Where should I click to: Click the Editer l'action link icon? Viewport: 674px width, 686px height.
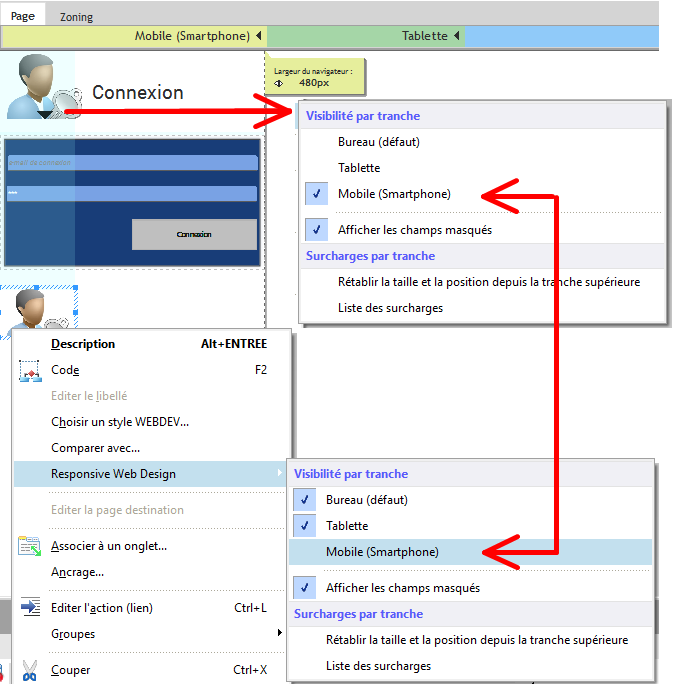point(29,608)
